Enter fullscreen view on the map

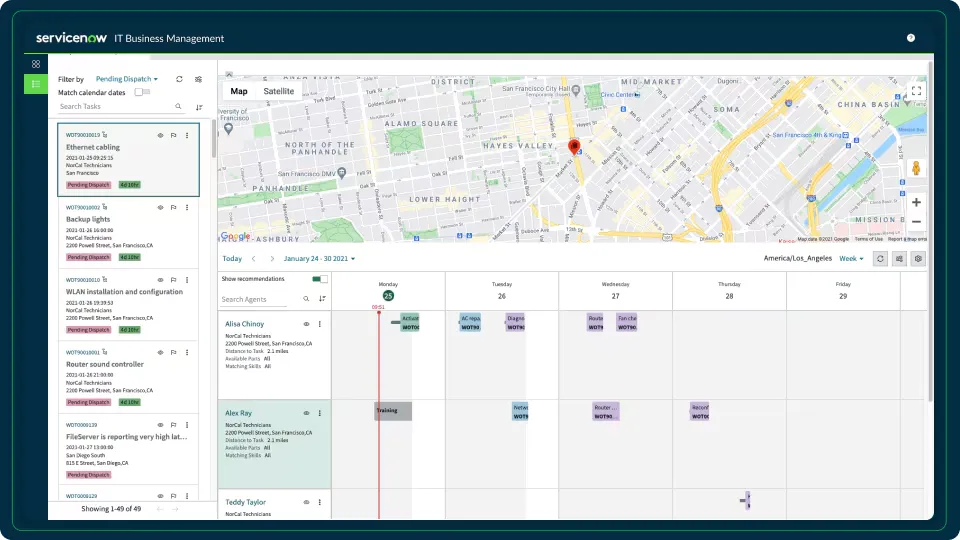pos(916,91)
